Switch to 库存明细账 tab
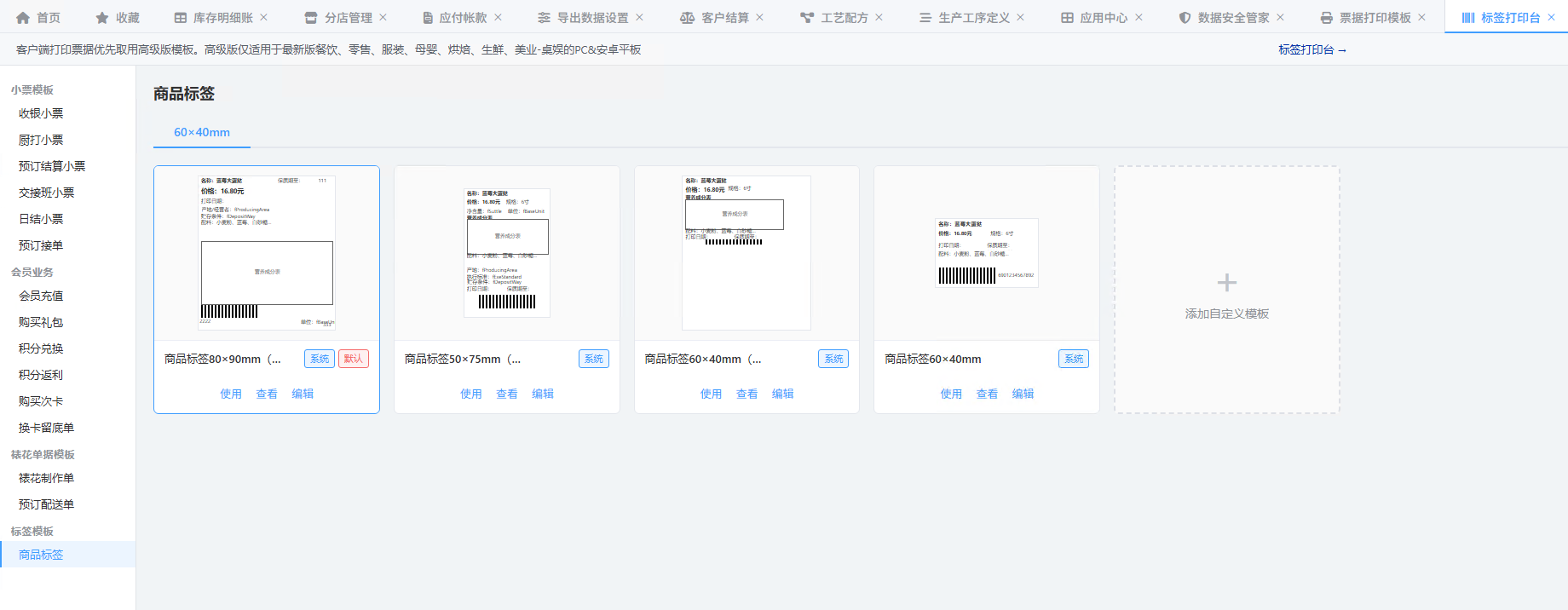This screenshot has width=1568, height=610. point(222,17)
